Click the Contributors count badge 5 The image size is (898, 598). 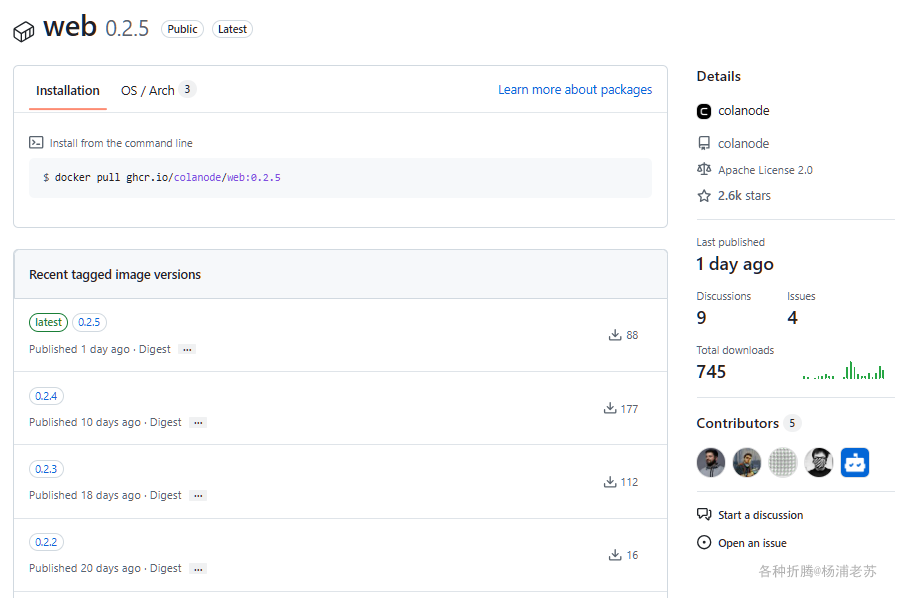792,423
